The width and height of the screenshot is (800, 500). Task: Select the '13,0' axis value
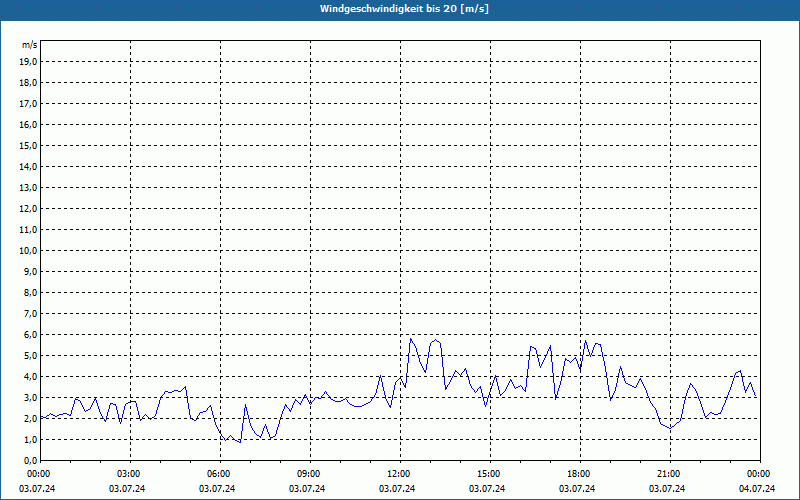[29, 187]
